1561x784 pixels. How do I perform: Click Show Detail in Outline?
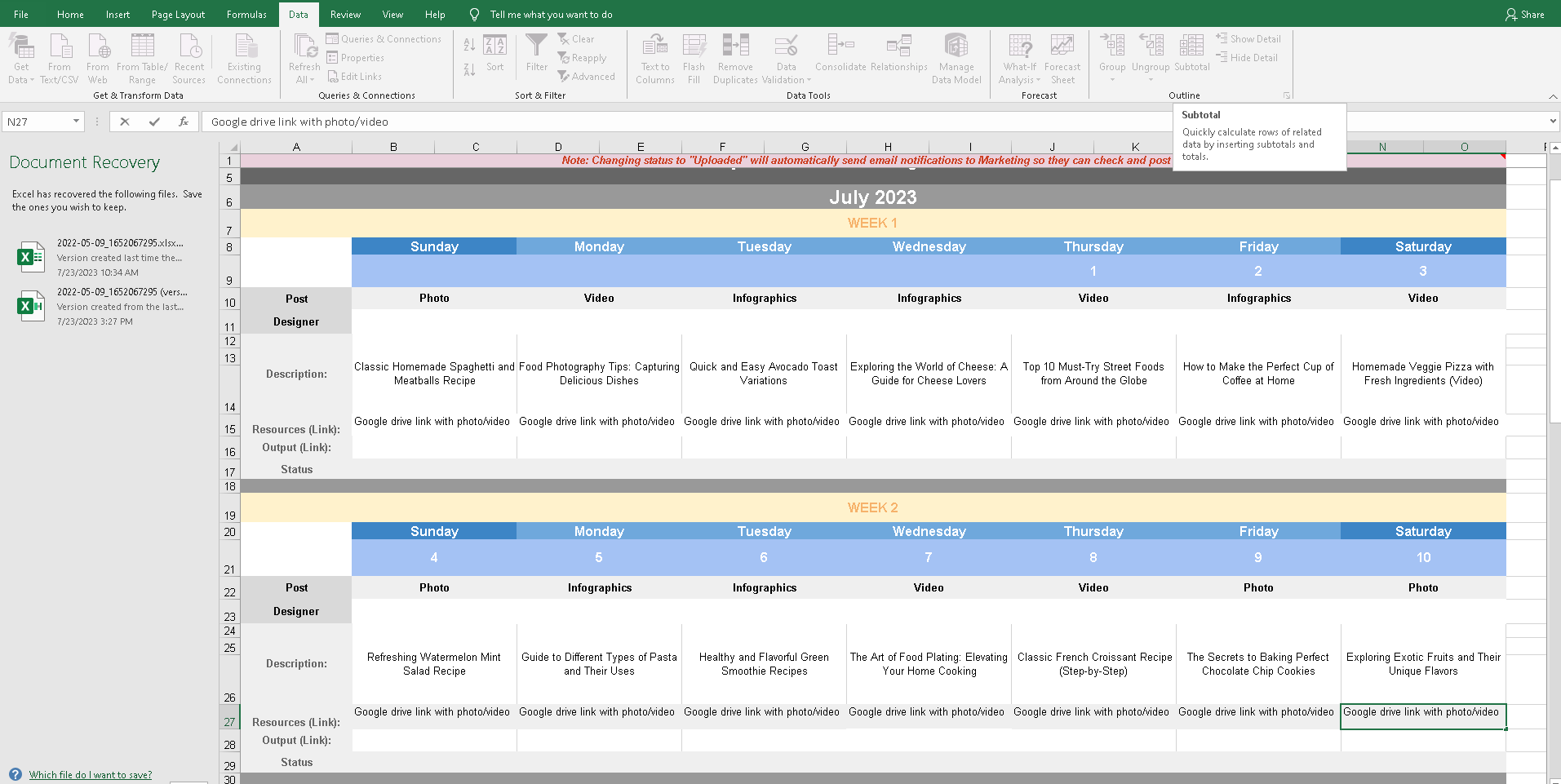[x=1248, y=38]
